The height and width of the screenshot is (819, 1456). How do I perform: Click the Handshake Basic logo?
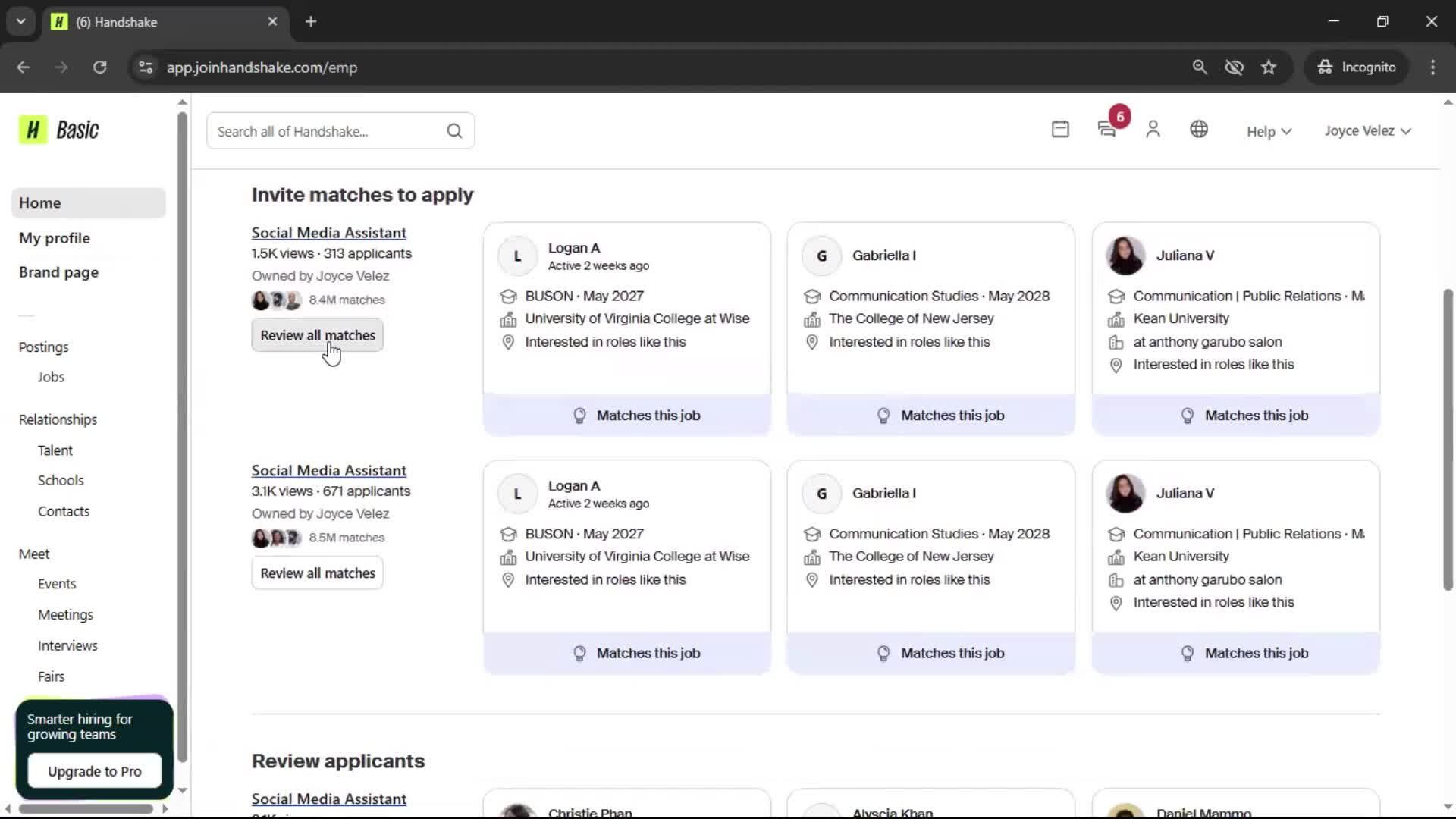click(59, 130)
